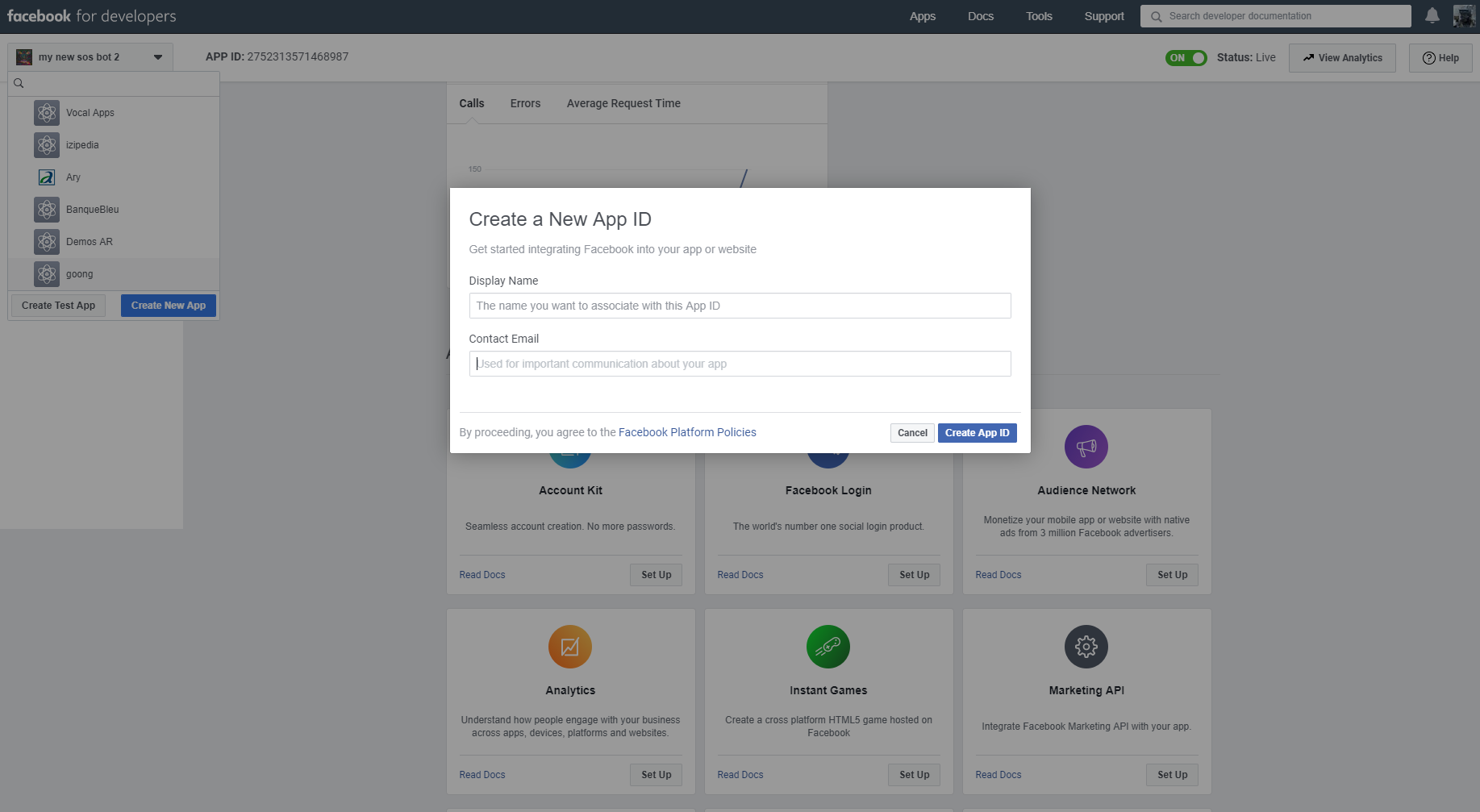Click the View Analytics button

point(1342,58)
